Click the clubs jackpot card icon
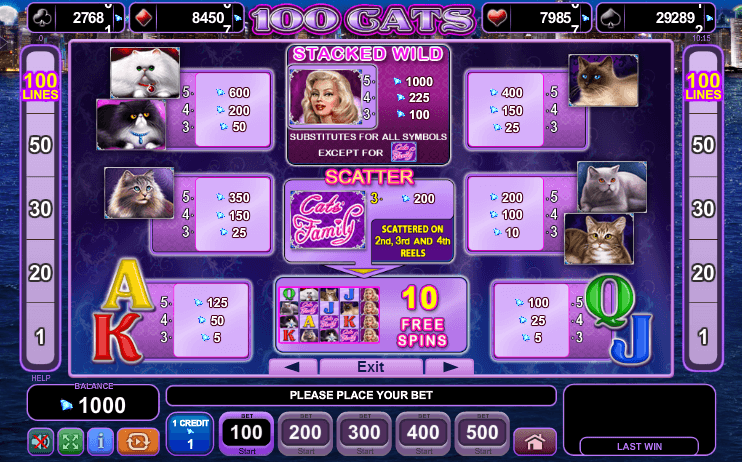This screenshot has width=742, height=462. click(42, 18)
